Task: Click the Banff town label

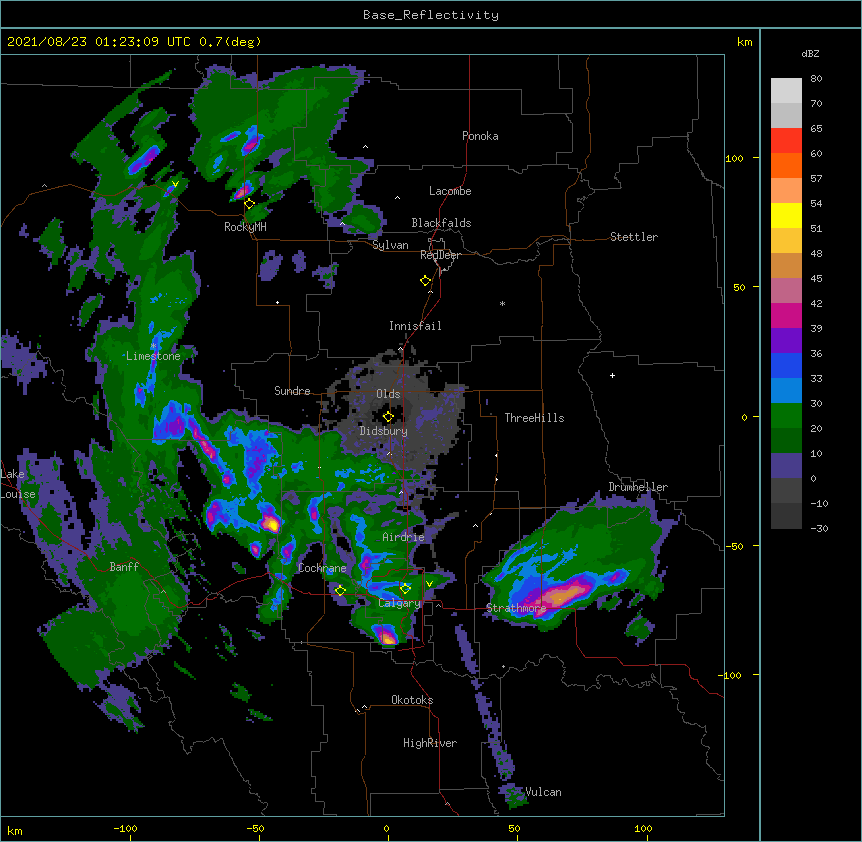Action: [x=124, y=567]
